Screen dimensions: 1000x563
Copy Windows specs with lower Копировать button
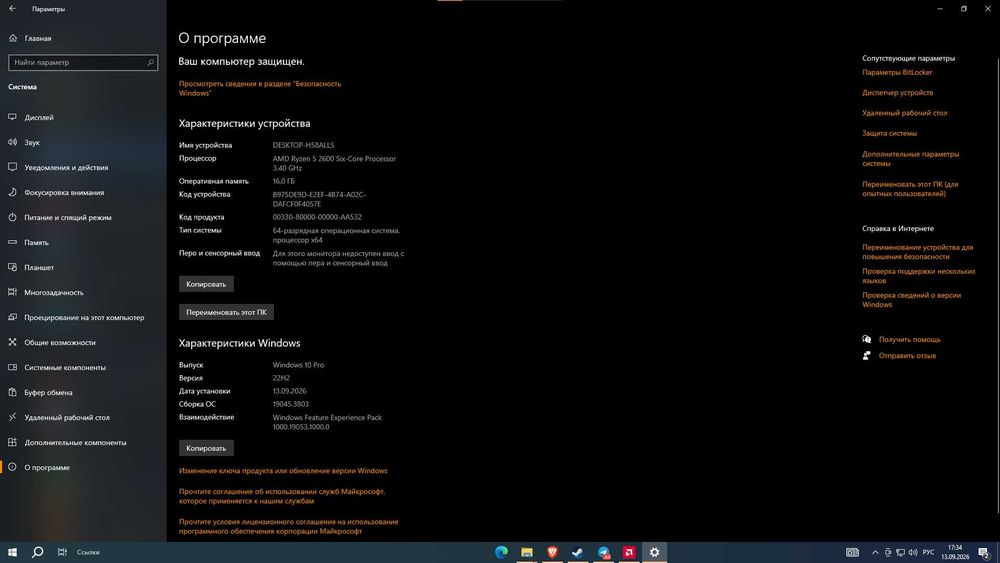pos(206,448)
